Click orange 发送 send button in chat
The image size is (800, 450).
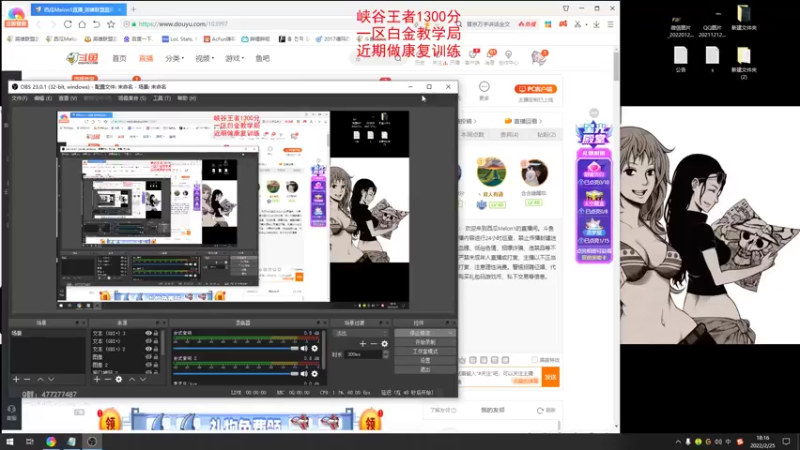click(x=551, y=377)
